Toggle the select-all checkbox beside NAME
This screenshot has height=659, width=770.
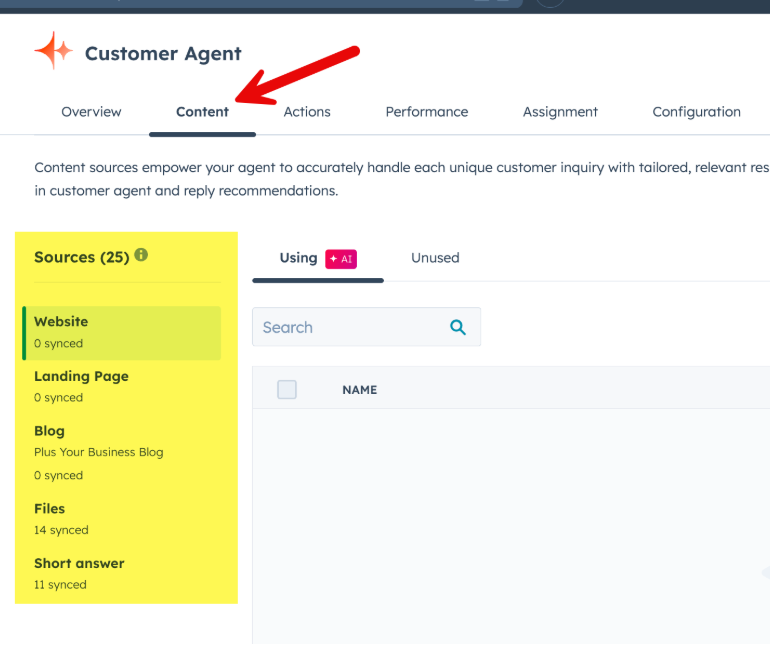click(287, 390)
